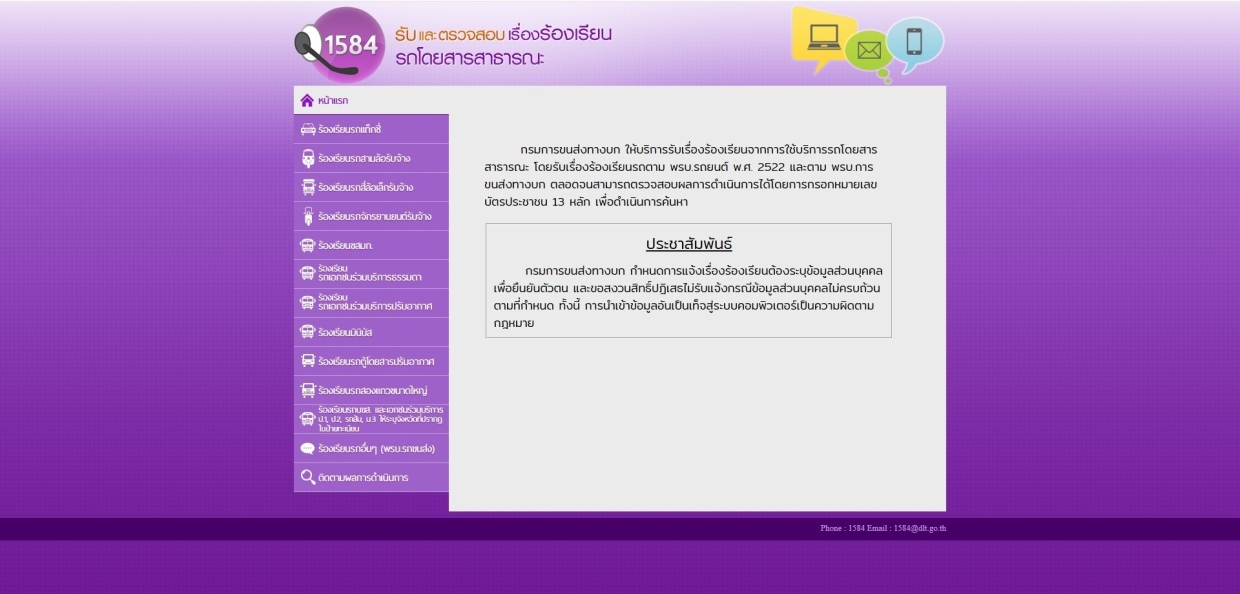Click the magnifier icon for ติดตามผลการดำเนินการ
This screenshot has width=1240, height=594.
pos(308,477)
